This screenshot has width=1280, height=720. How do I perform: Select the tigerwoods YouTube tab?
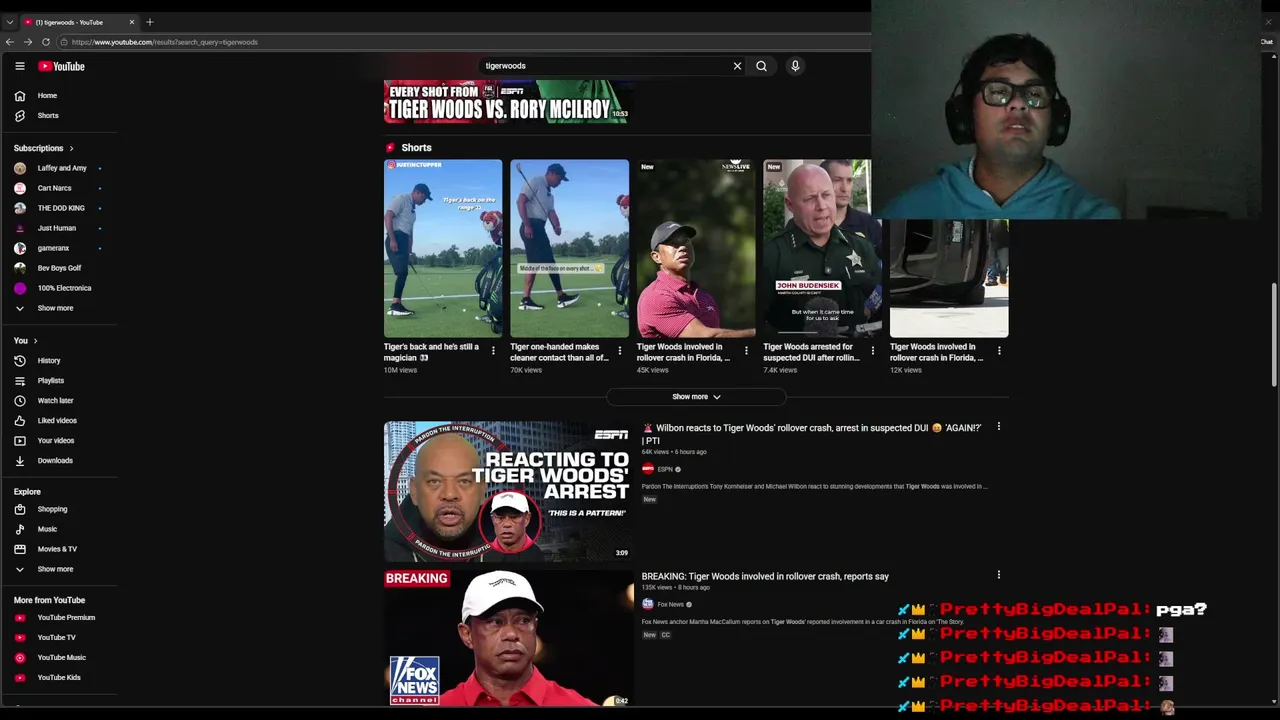click(78, 22)
